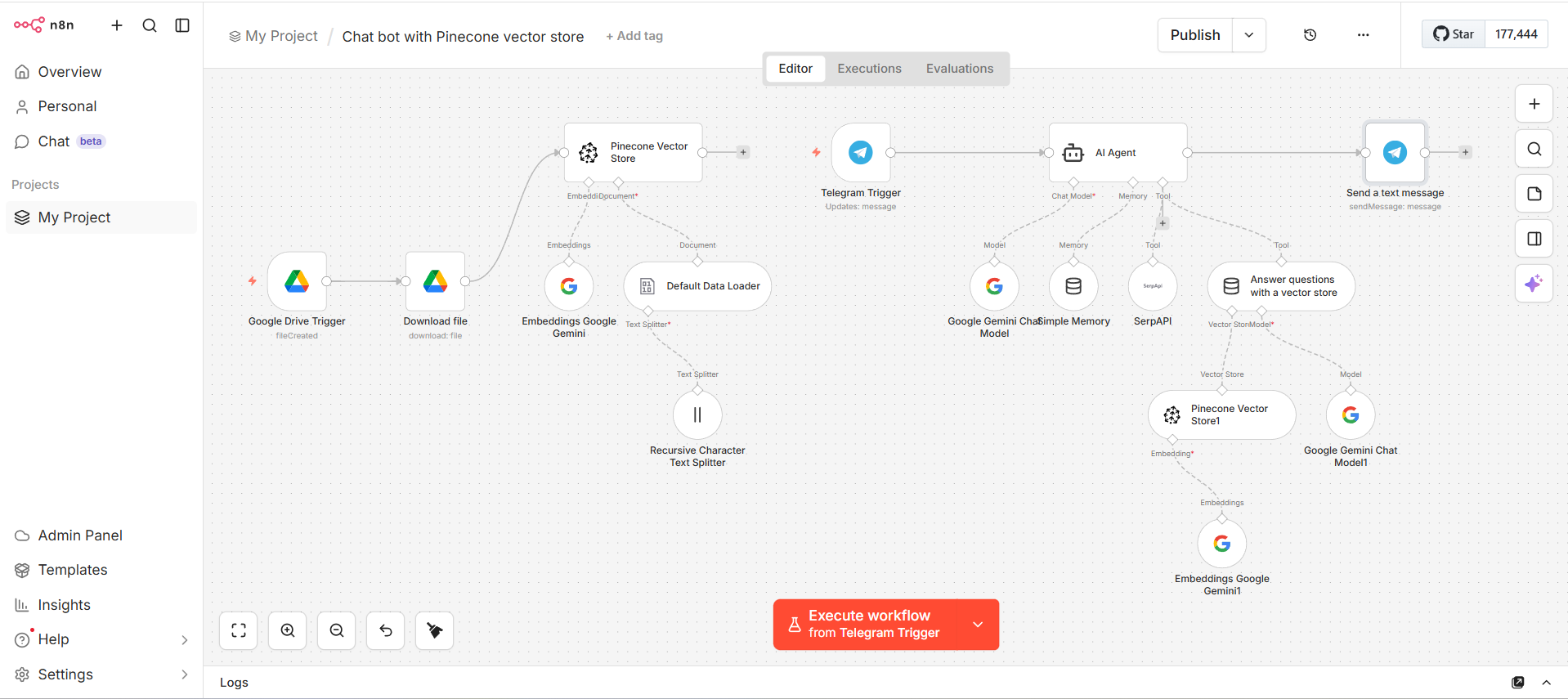Image resolution: width=1568 pixels, height=699 pixels.
Task: Click the n8n logo
Action: [x=44, y=25]
